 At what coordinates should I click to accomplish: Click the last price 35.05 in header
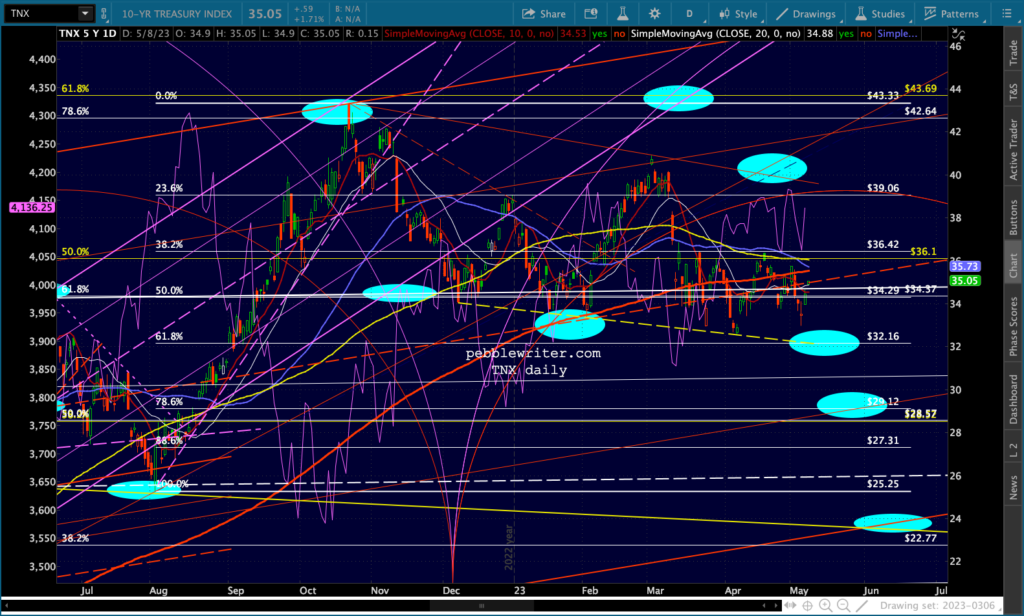pos(264,14)
